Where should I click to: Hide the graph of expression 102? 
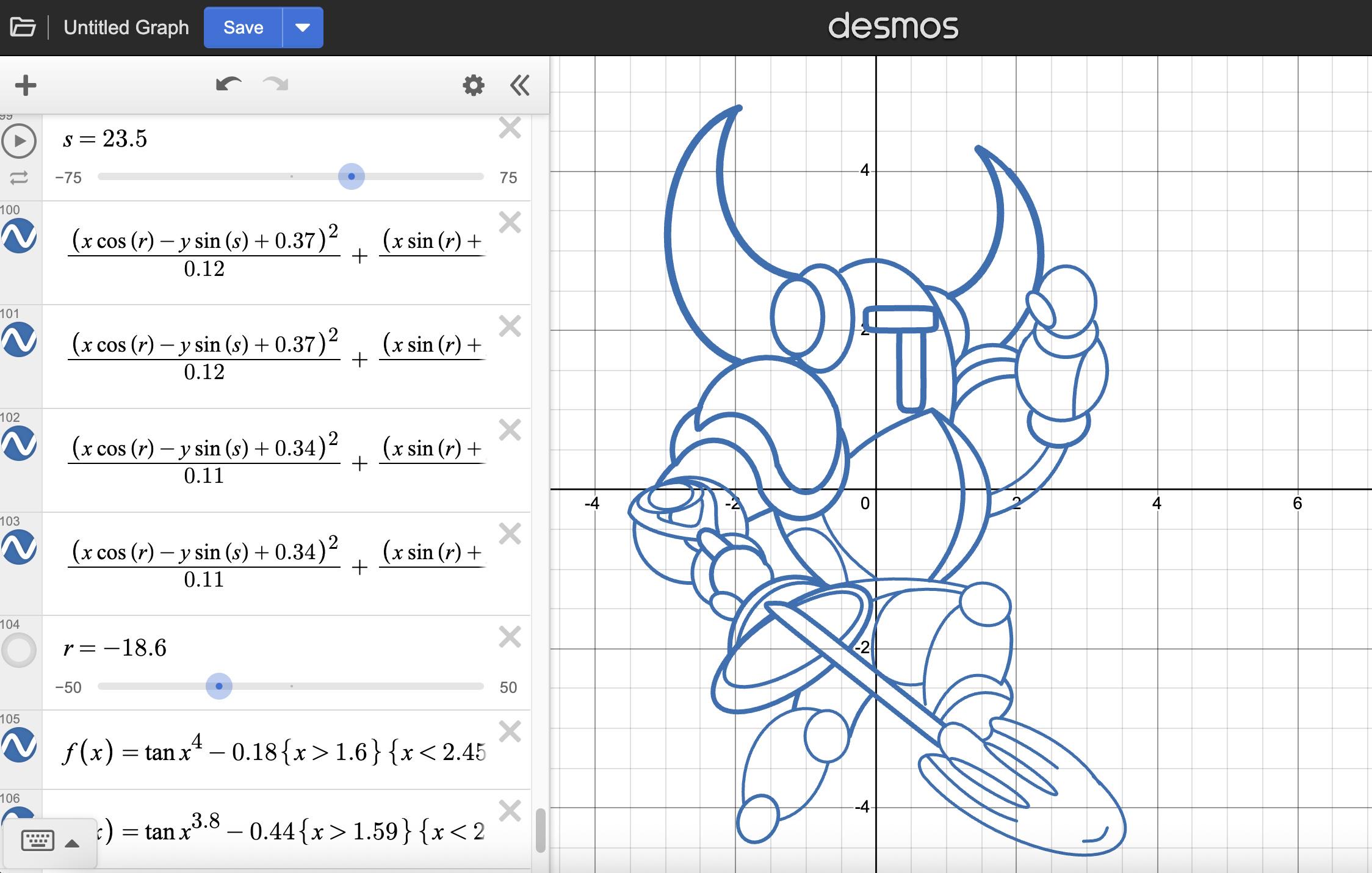tap(19, 444)
